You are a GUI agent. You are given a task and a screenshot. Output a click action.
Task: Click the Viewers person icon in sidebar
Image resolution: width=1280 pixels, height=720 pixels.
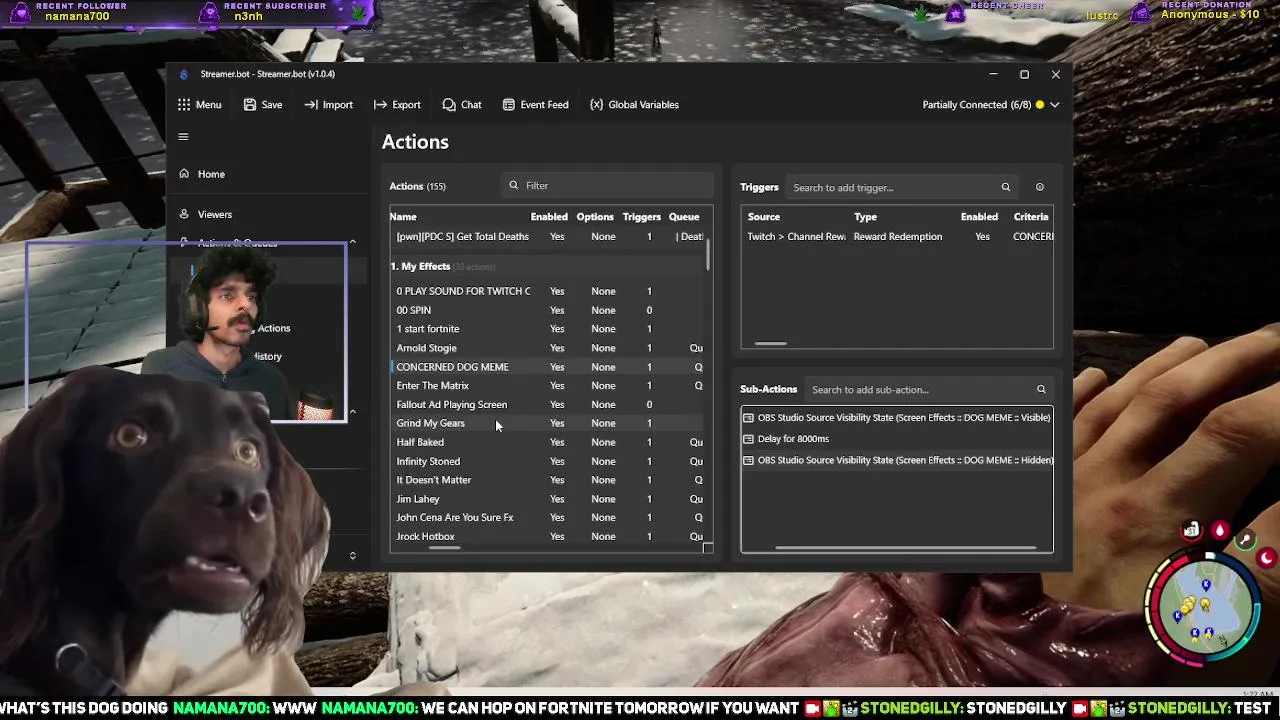[184, 213]
